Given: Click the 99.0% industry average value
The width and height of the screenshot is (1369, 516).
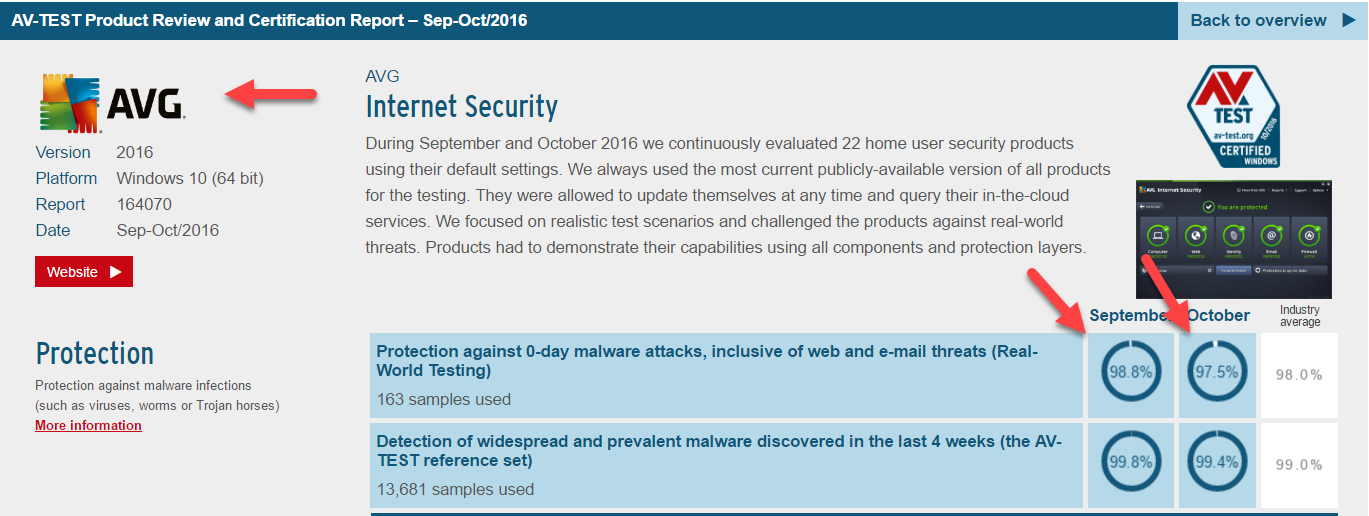Looking at the screenshot, I should click(1299, 465).
